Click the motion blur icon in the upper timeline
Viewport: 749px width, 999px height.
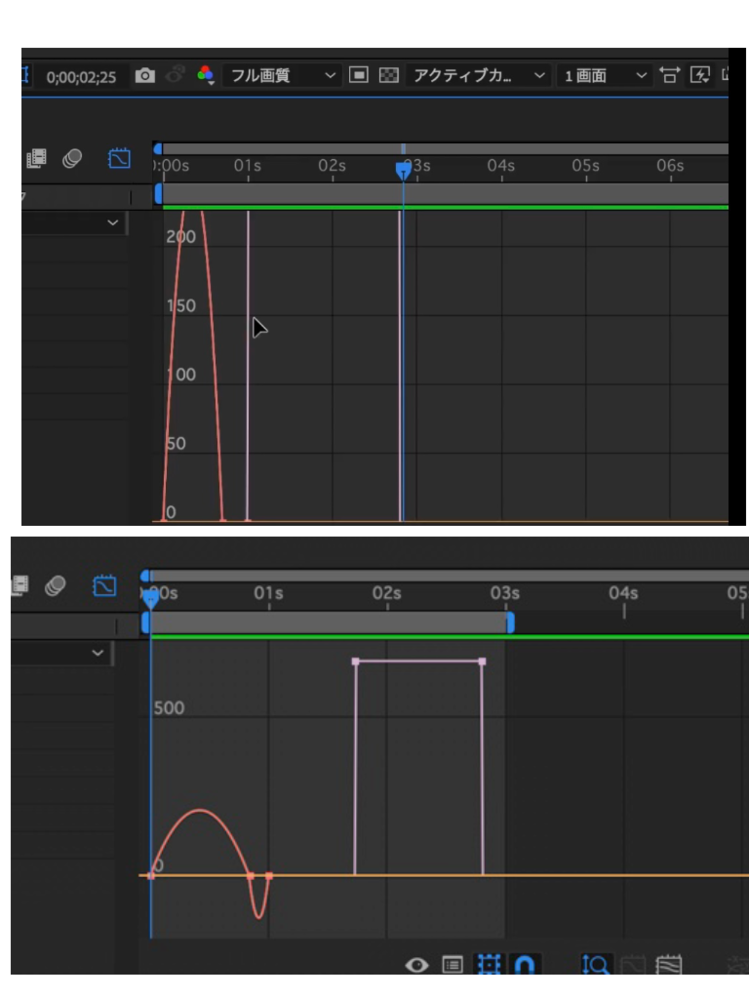72,159
